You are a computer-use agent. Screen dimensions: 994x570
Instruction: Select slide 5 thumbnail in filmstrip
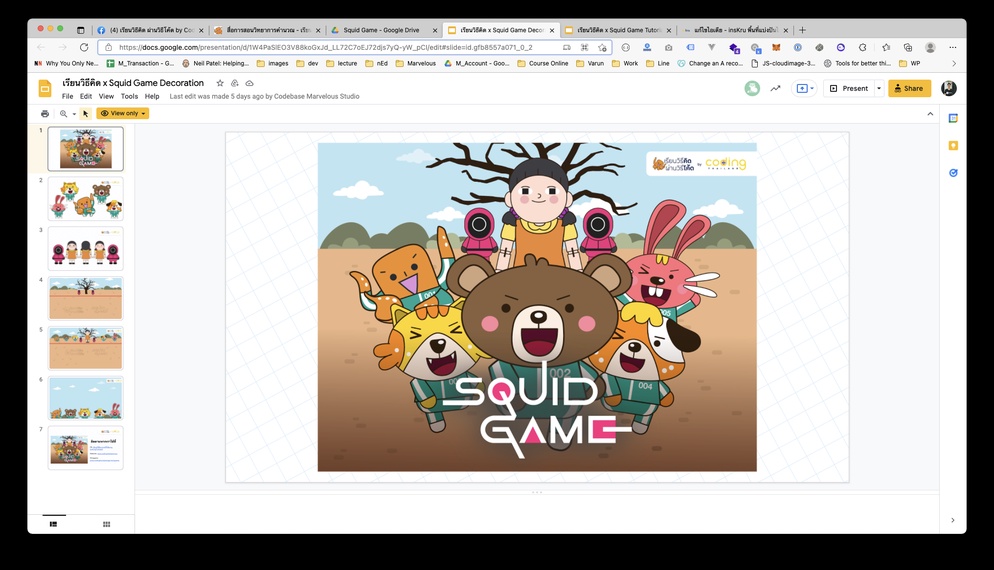[86, 348]
